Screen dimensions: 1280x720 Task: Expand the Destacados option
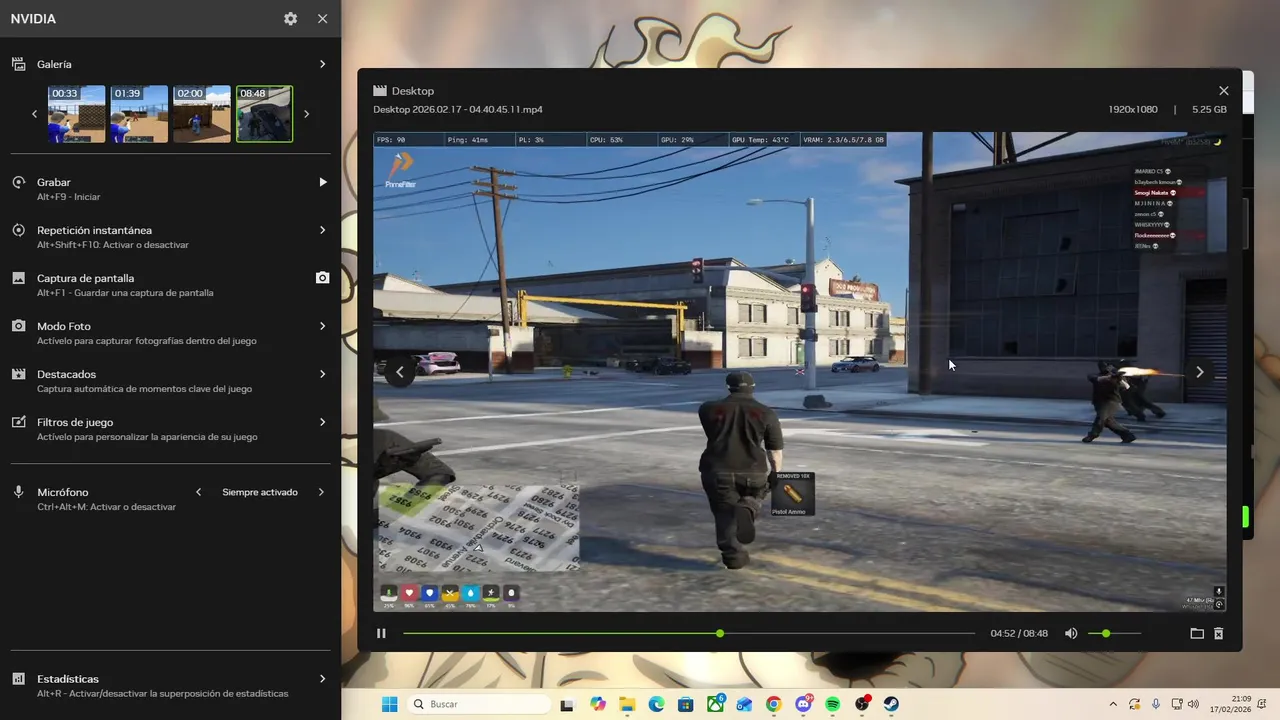(x=322, y=374)
